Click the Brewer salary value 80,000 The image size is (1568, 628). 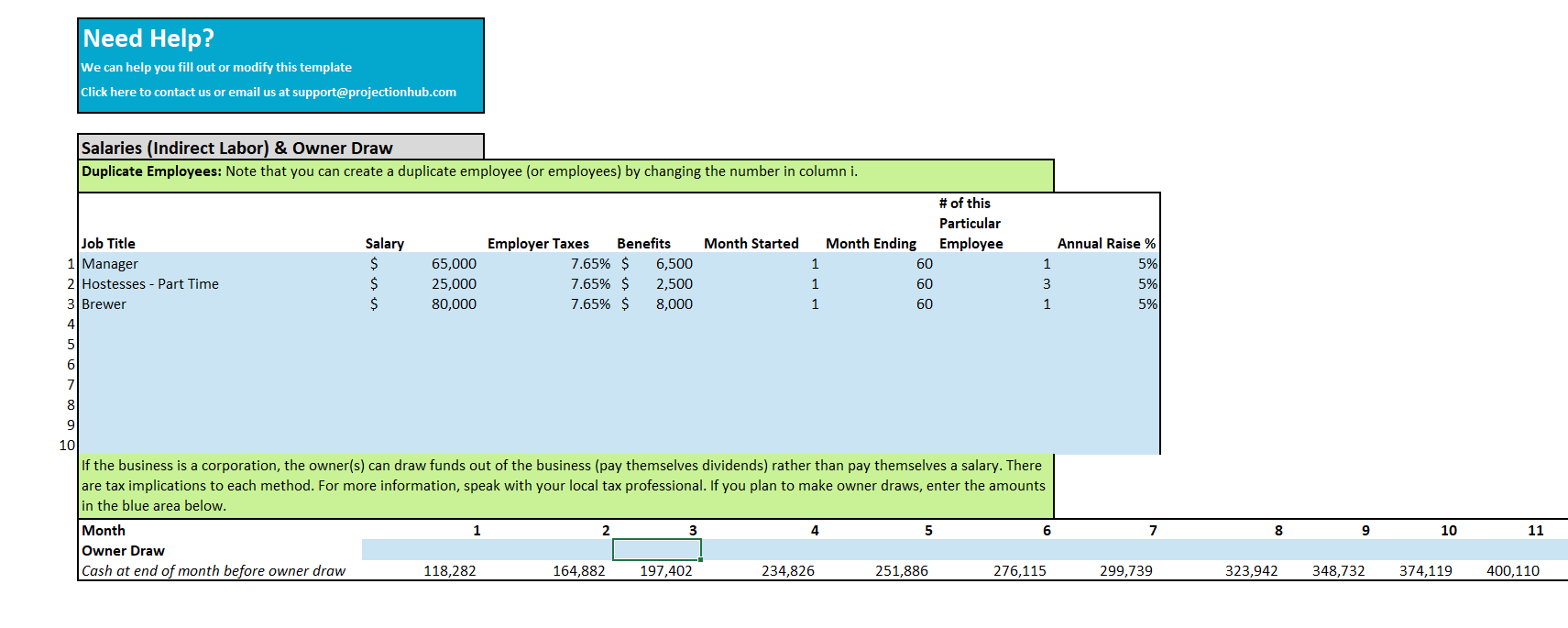[454, 304]
